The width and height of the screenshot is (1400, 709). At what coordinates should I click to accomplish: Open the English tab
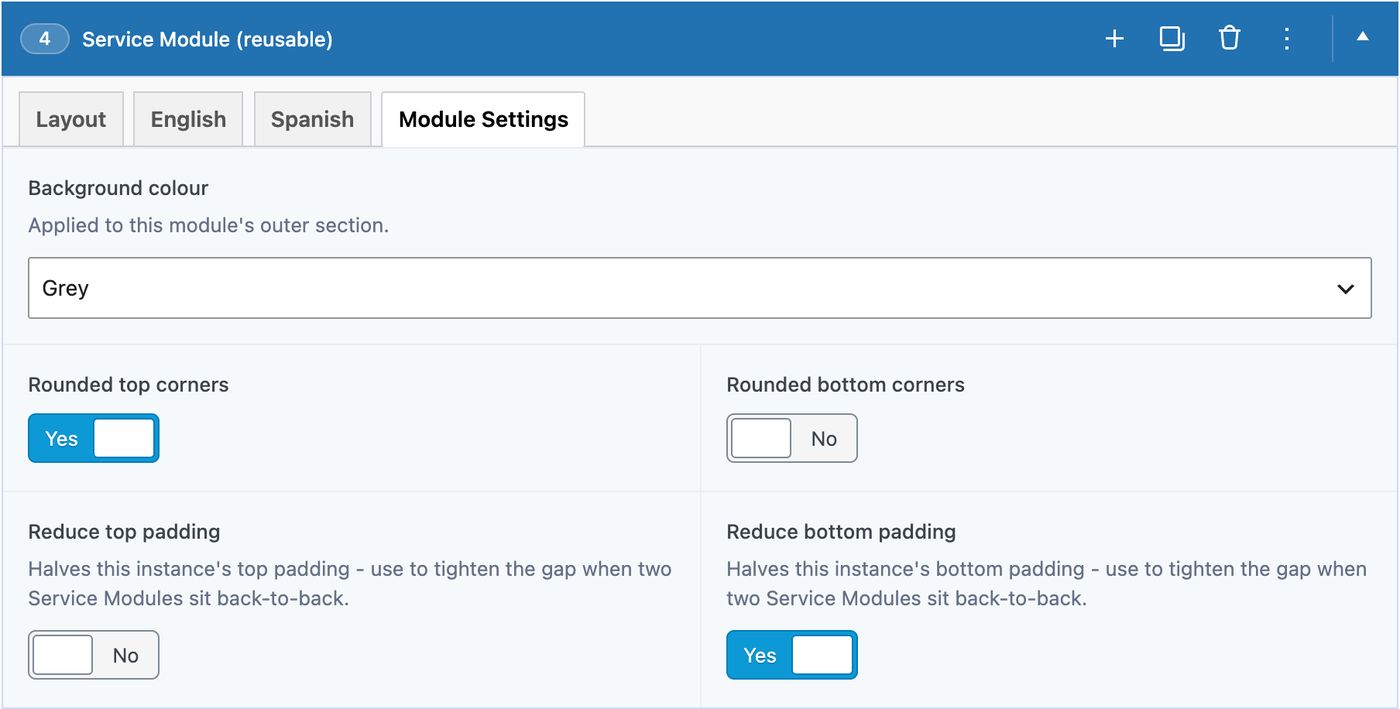(x=188, y=119)
